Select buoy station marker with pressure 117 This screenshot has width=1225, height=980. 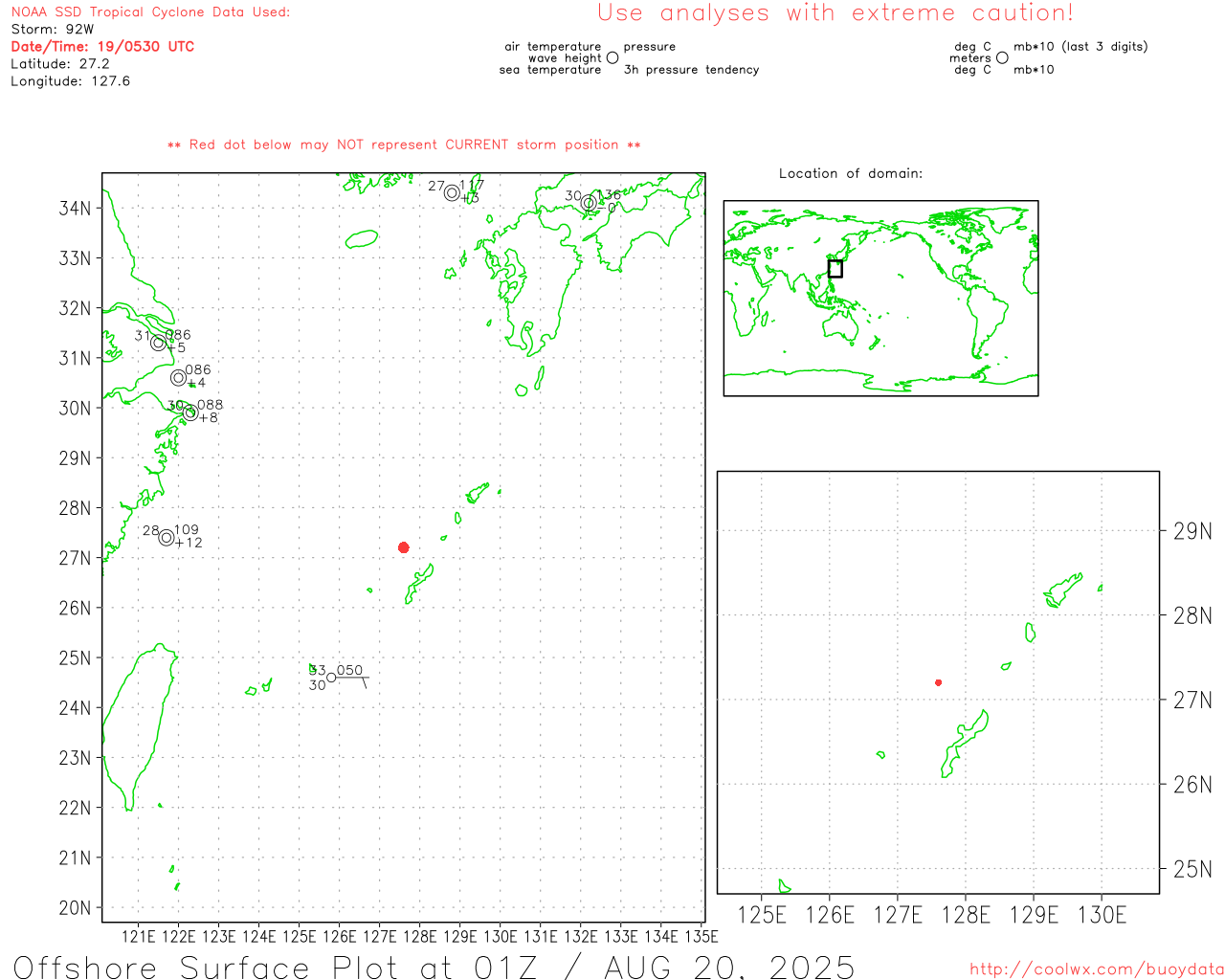[x=452, y=193]
